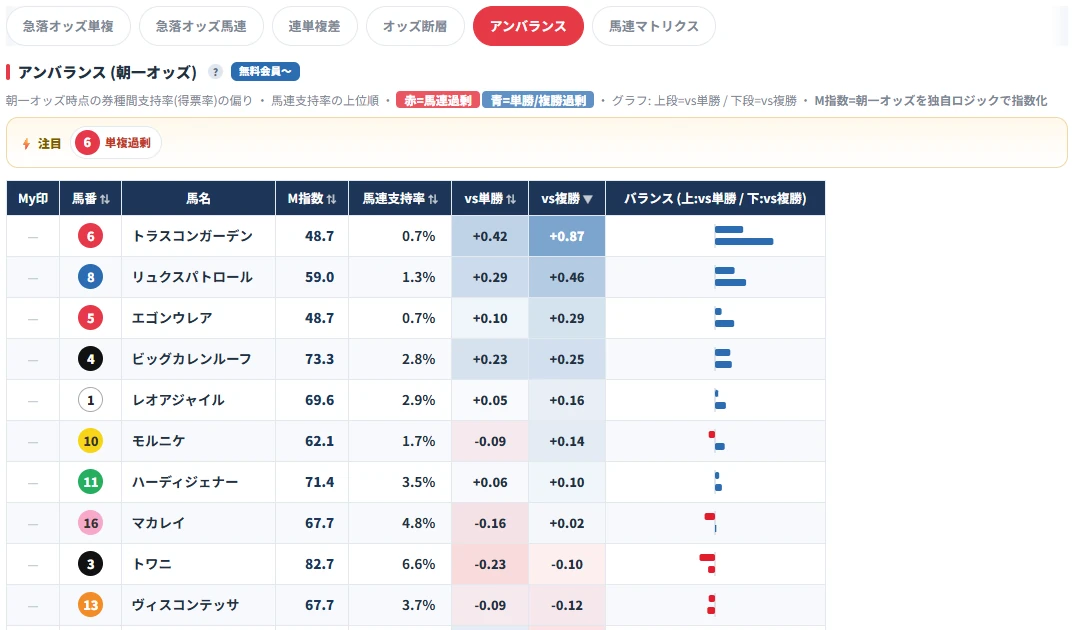Click 馬連支持率 value 4.8%

coord(419,523)
